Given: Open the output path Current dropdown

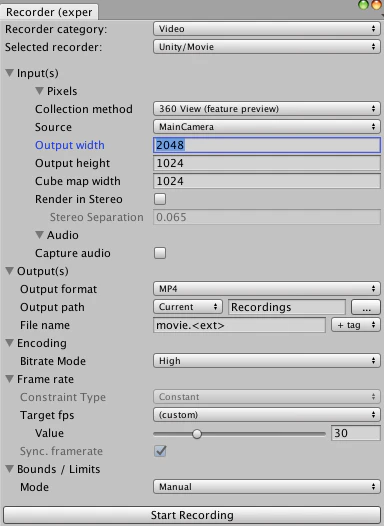Looking at the screenshot, I should (x=188, y=307).
